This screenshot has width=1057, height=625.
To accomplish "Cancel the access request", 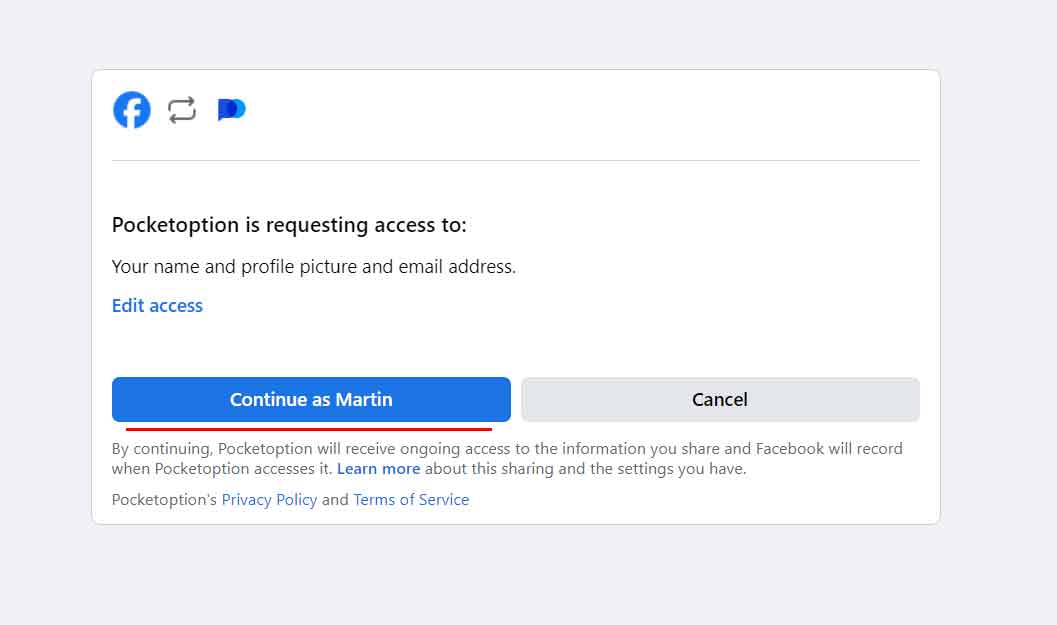I will (x=720, y=399).
